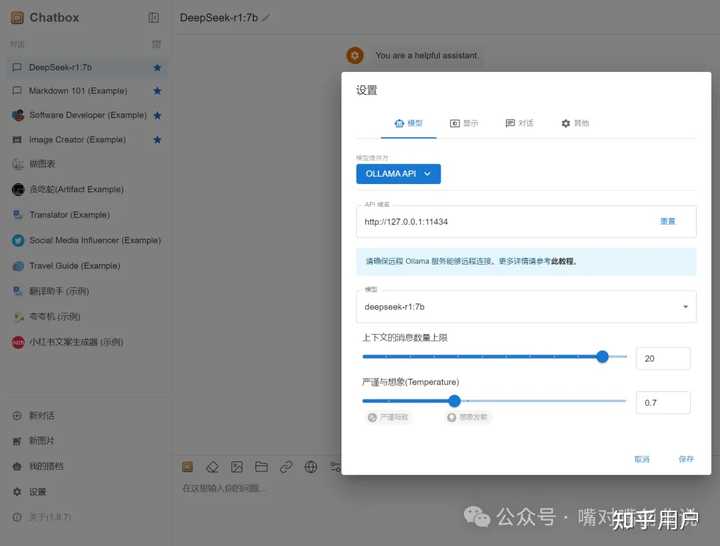720x546 pixels.
Task: Click 取消 to cancel settings
Action: click(x=641, y=459)
